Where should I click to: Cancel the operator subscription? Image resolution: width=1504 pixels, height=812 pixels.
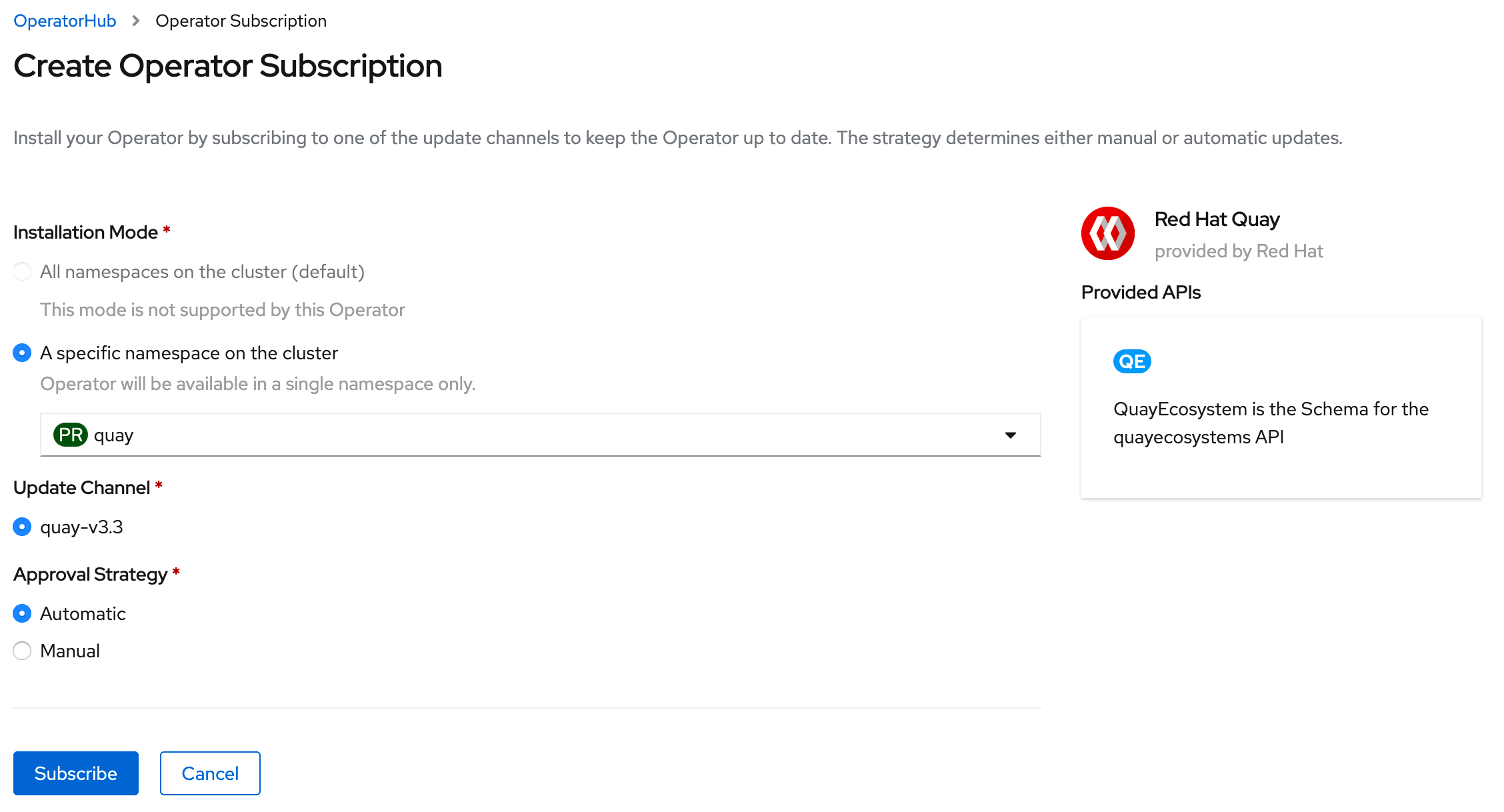pos(210,773)
